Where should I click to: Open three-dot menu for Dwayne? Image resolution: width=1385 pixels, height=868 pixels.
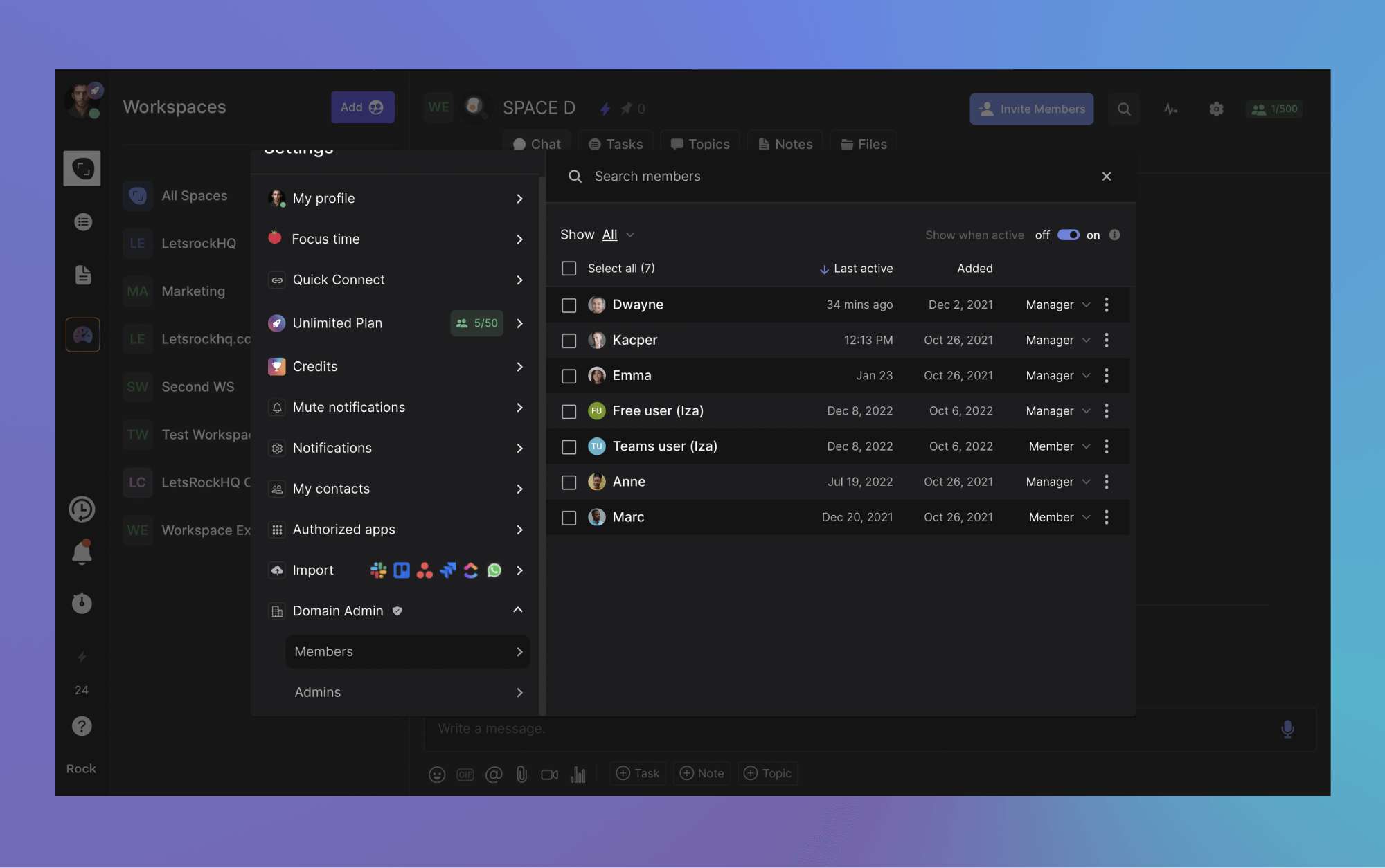(x=1107, y=305)
